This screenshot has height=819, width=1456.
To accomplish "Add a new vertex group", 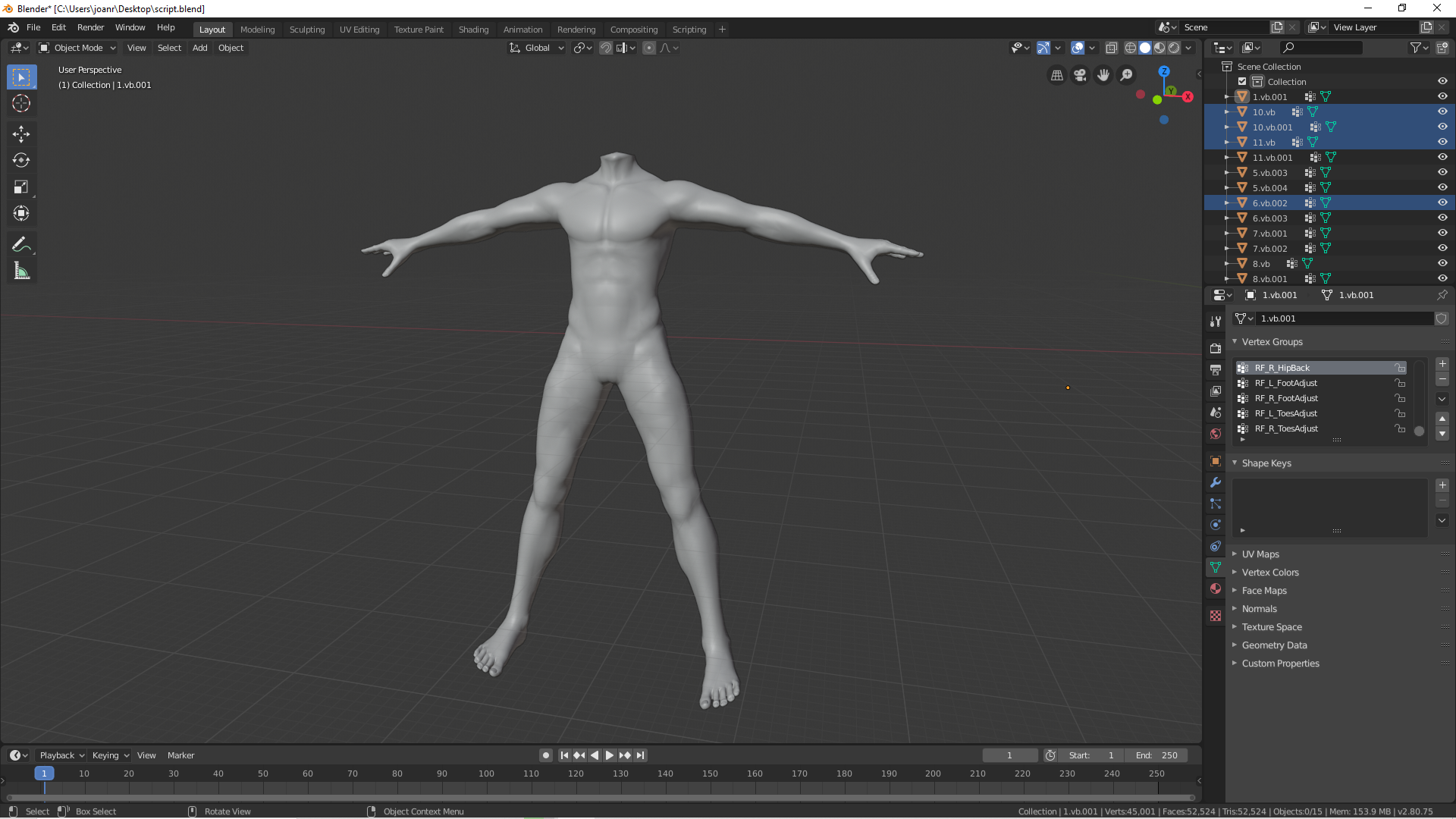I will [x=1442, y=364].
